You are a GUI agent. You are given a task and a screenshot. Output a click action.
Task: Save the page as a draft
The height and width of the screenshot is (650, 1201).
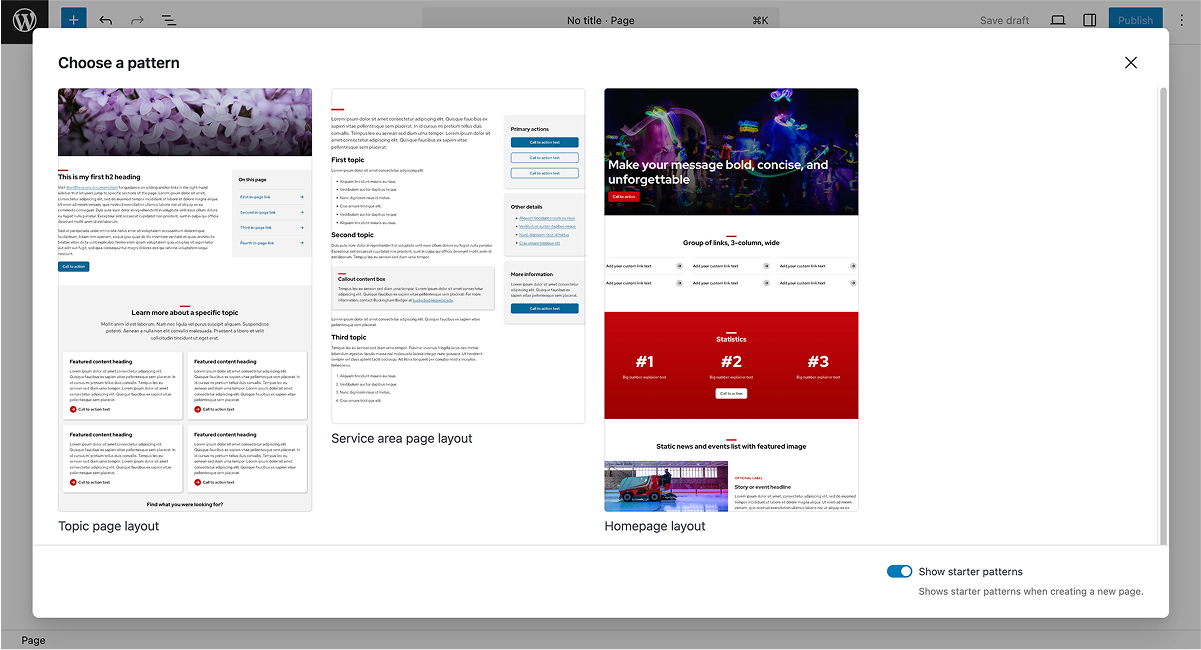1004,19
